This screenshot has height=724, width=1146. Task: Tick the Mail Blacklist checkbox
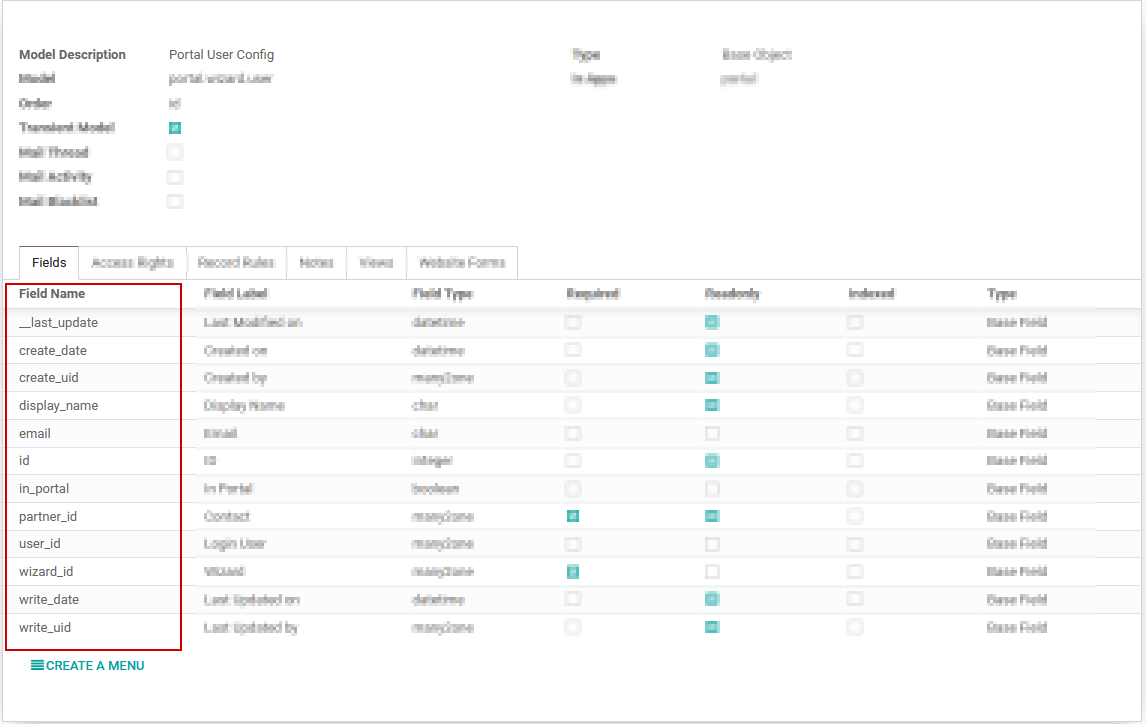pos(175,202)
